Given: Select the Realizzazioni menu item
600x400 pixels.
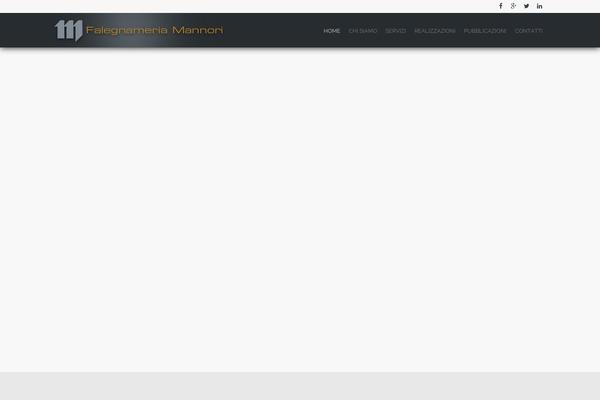Looking at the screenshot, I should click(x=435, y=31).
